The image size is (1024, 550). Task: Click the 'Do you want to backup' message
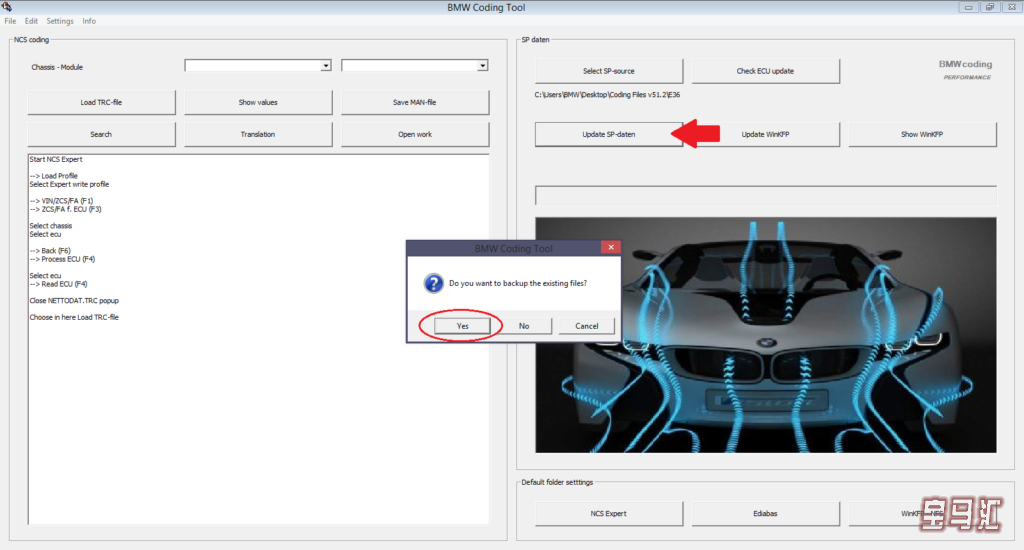518,283
